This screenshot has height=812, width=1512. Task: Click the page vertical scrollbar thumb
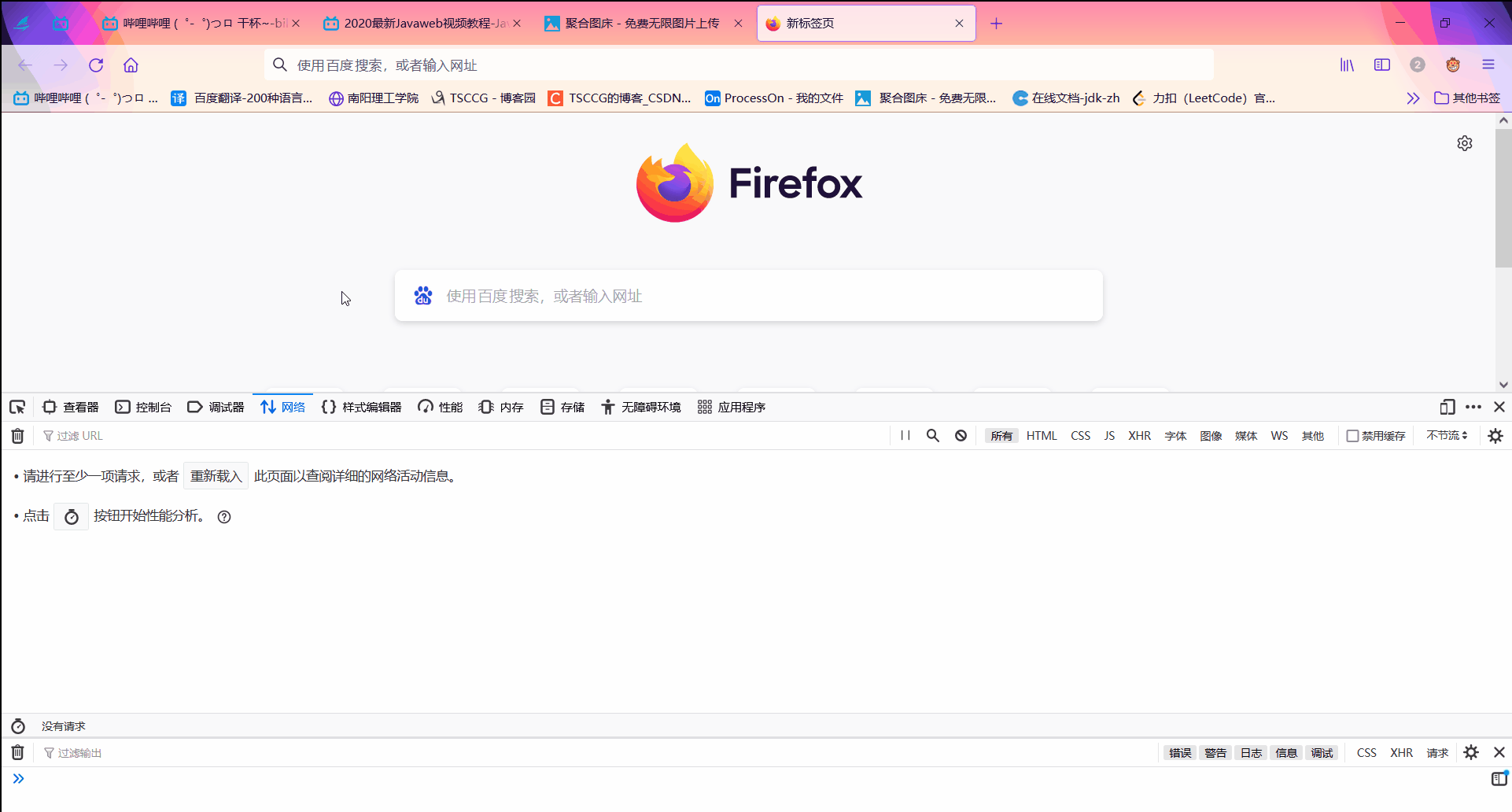click(1503, 198)
